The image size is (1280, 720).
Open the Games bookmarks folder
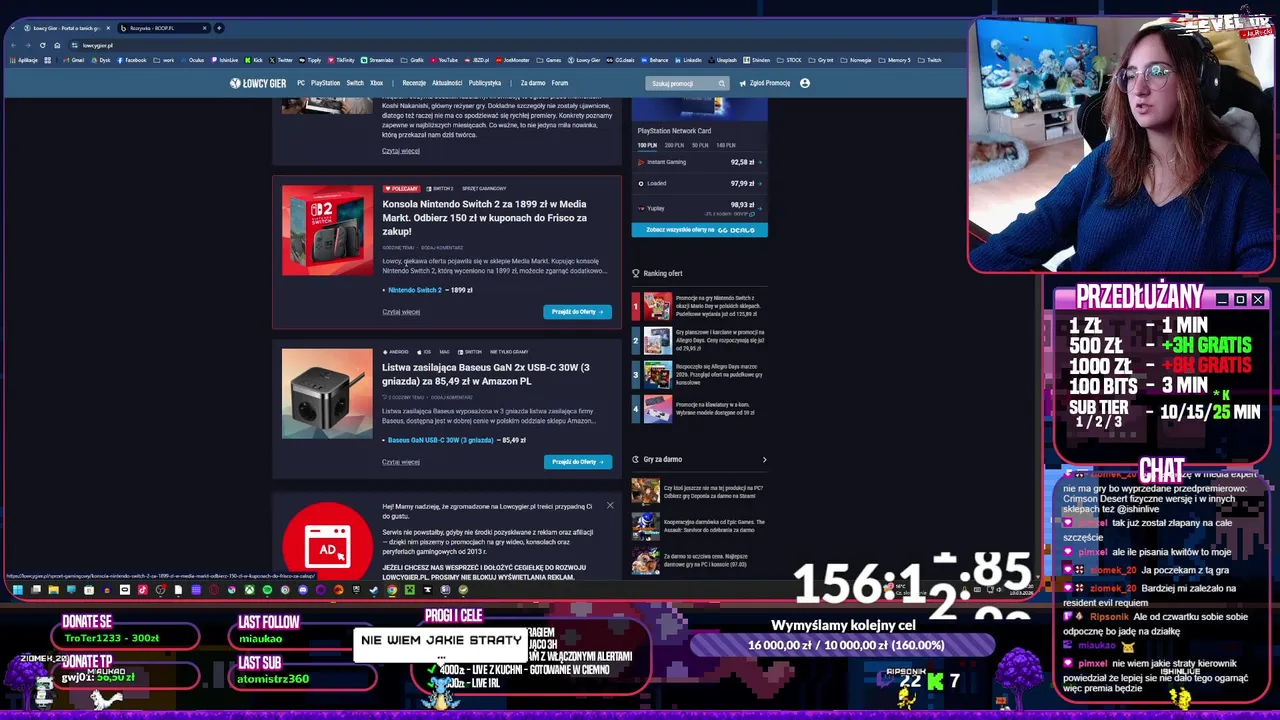[550, 60]
